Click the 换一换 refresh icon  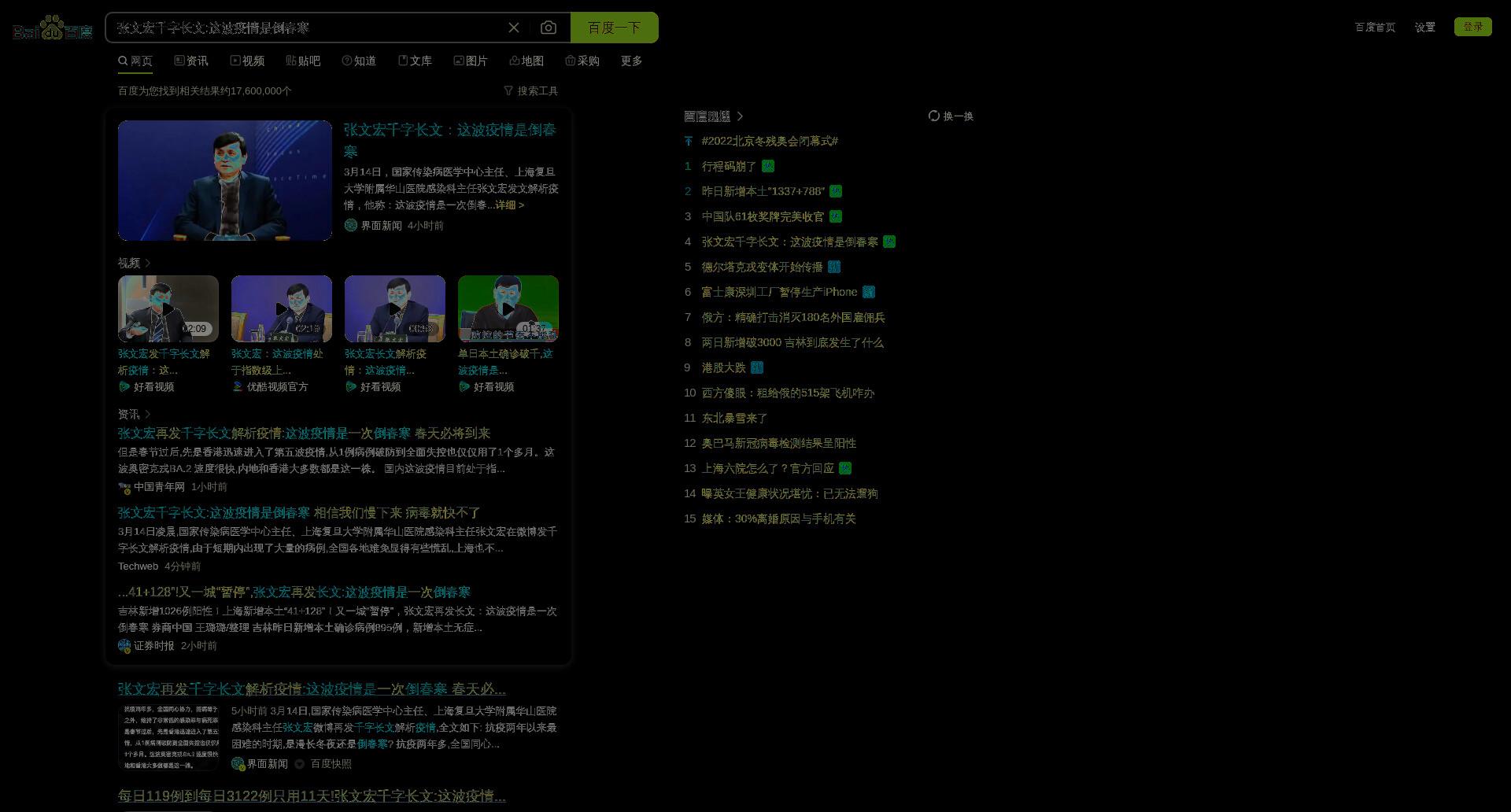point(933,116)
